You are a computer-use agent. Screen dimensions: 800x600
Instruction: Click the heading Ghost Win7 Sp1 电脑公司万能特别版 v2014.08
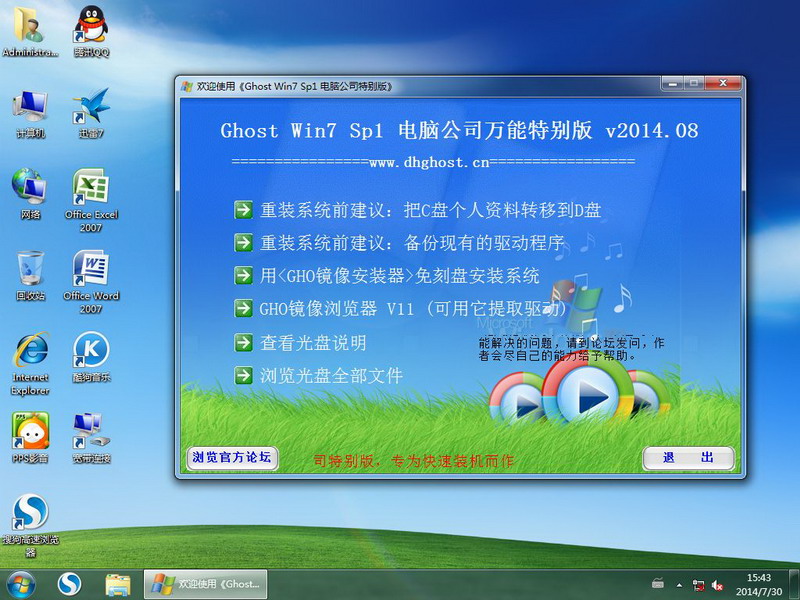(x=459, y=131)
